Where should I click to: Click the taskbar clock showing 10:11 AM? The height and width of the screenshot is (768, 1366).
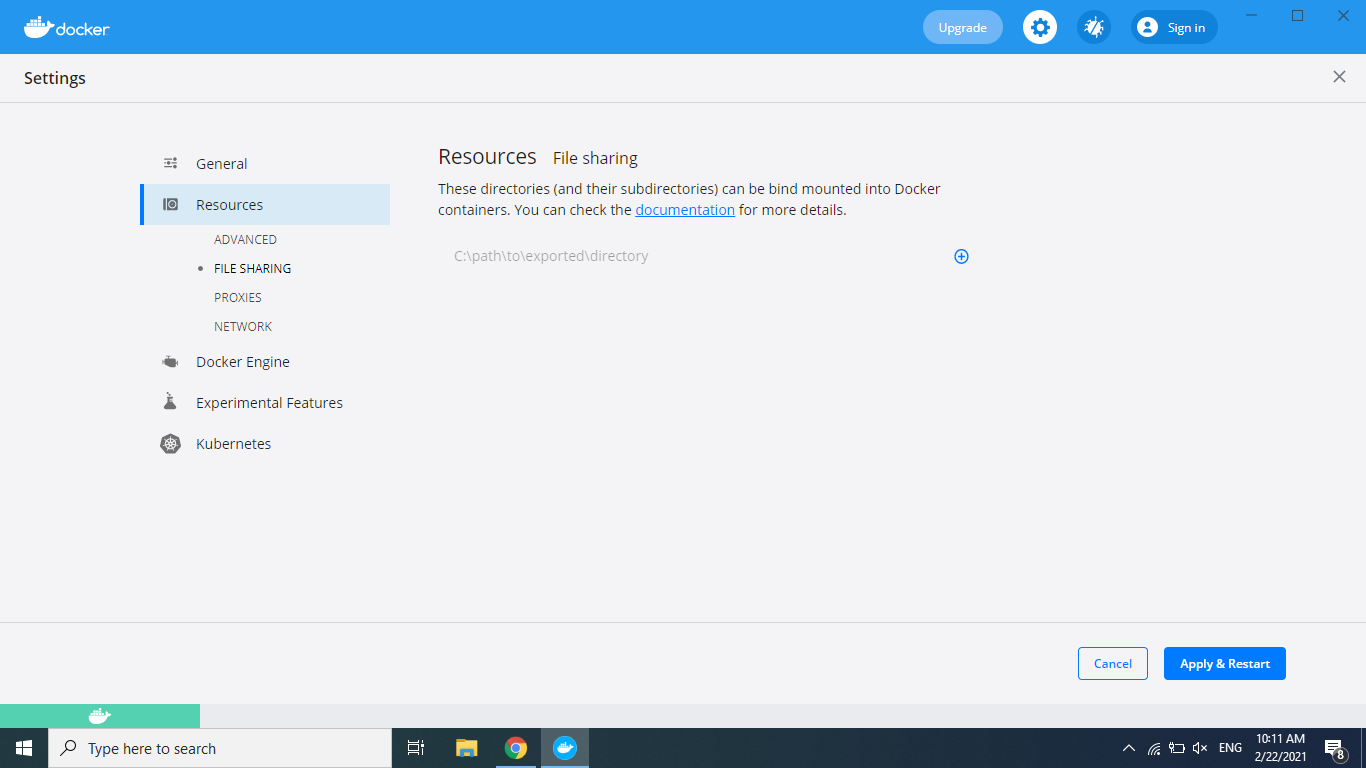tap(1280, 748)
